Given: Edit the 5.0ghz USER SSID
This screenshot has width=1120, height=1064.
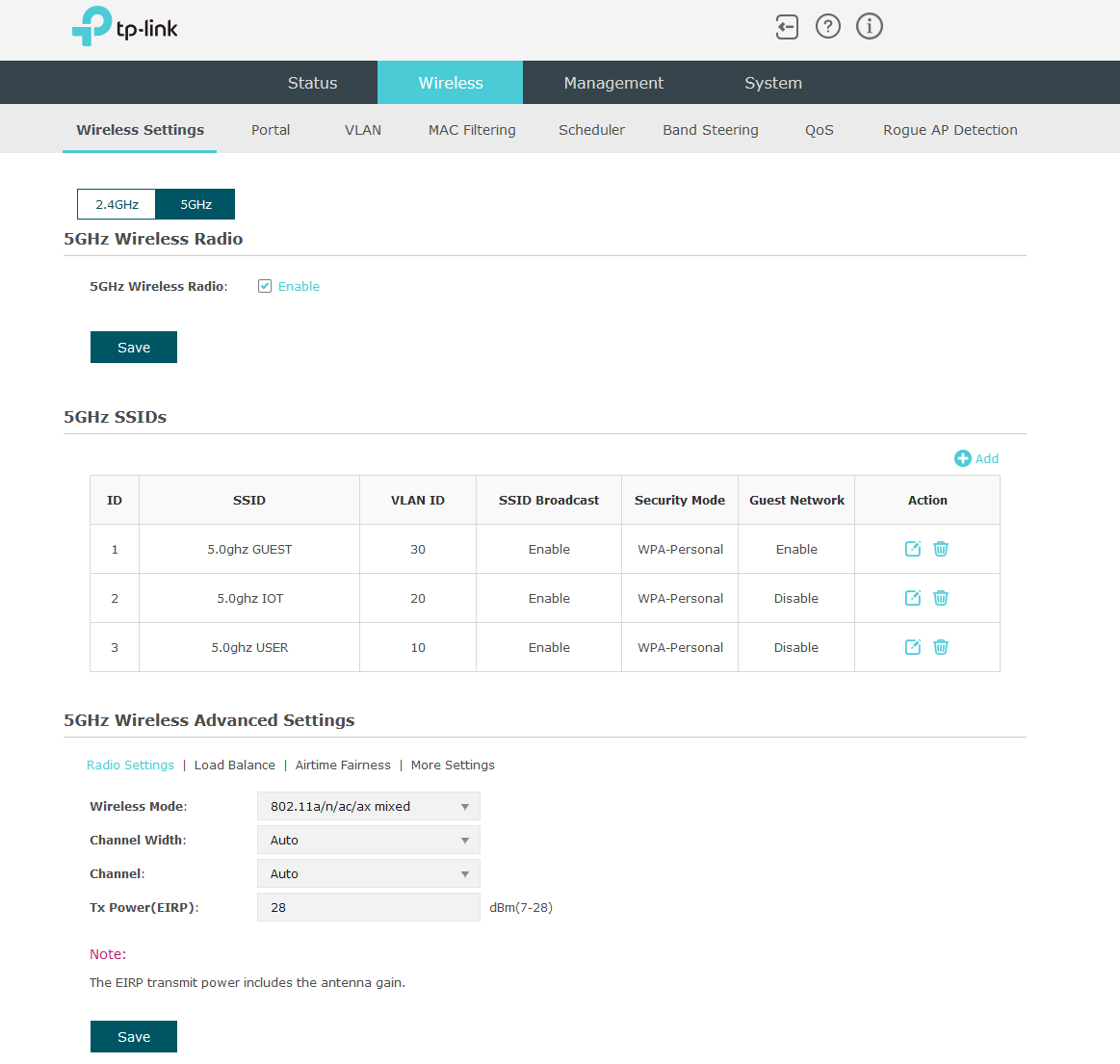Looking at the screenshot, I should (912, 647).
